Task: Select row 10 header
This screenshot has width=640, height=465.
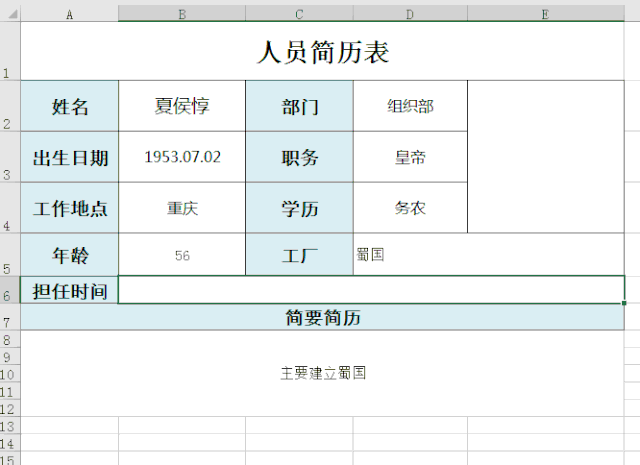Action: (x=10, y=374)
